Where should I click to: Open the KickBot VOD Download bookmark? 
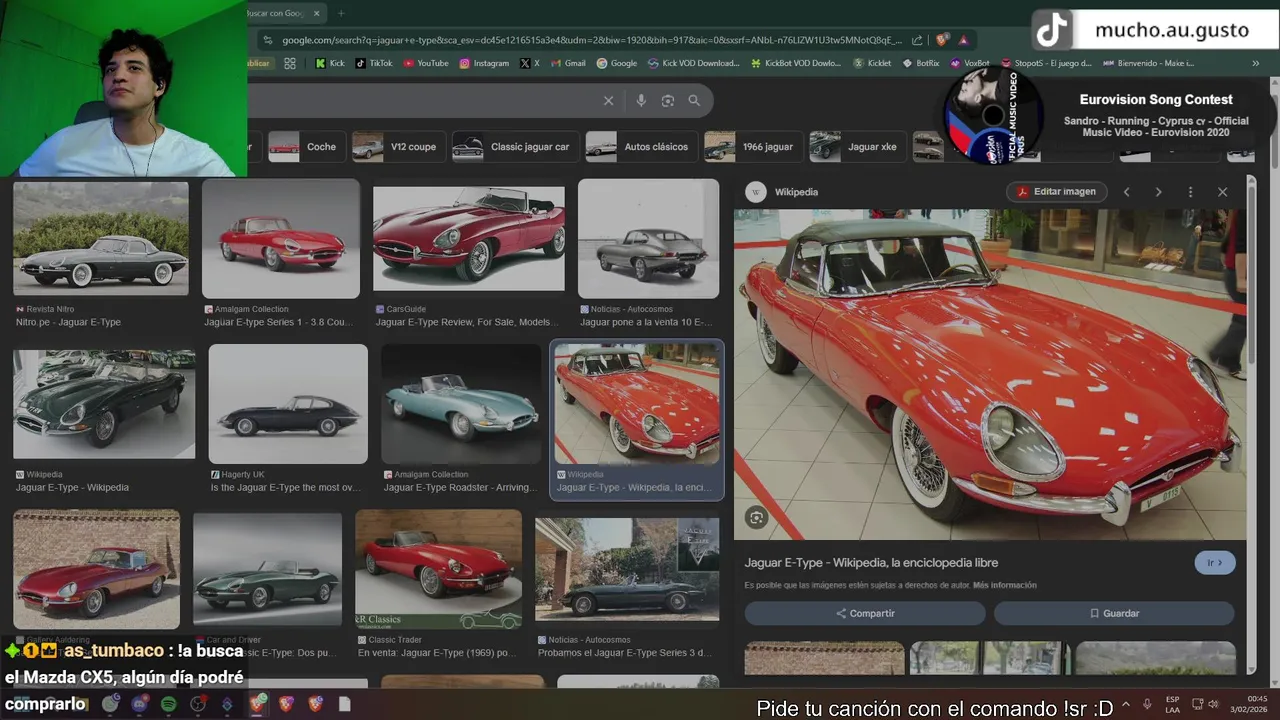click(x=795, y=63)
